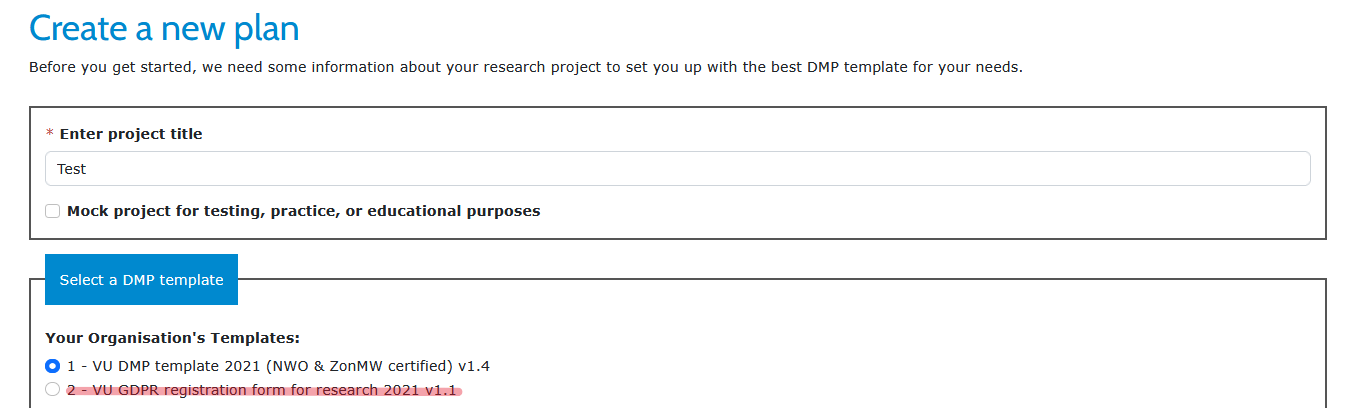Click the 'Your Organisation's Templates:' heading

click(x=173, y=339)
